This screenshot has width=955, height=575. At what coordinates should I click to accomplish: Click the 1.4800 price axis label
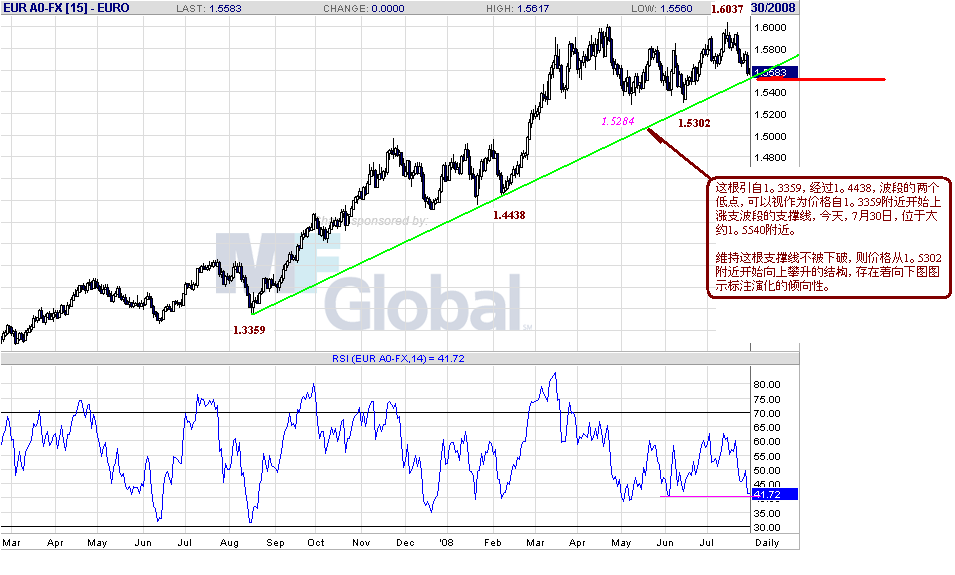coord(770,158)
